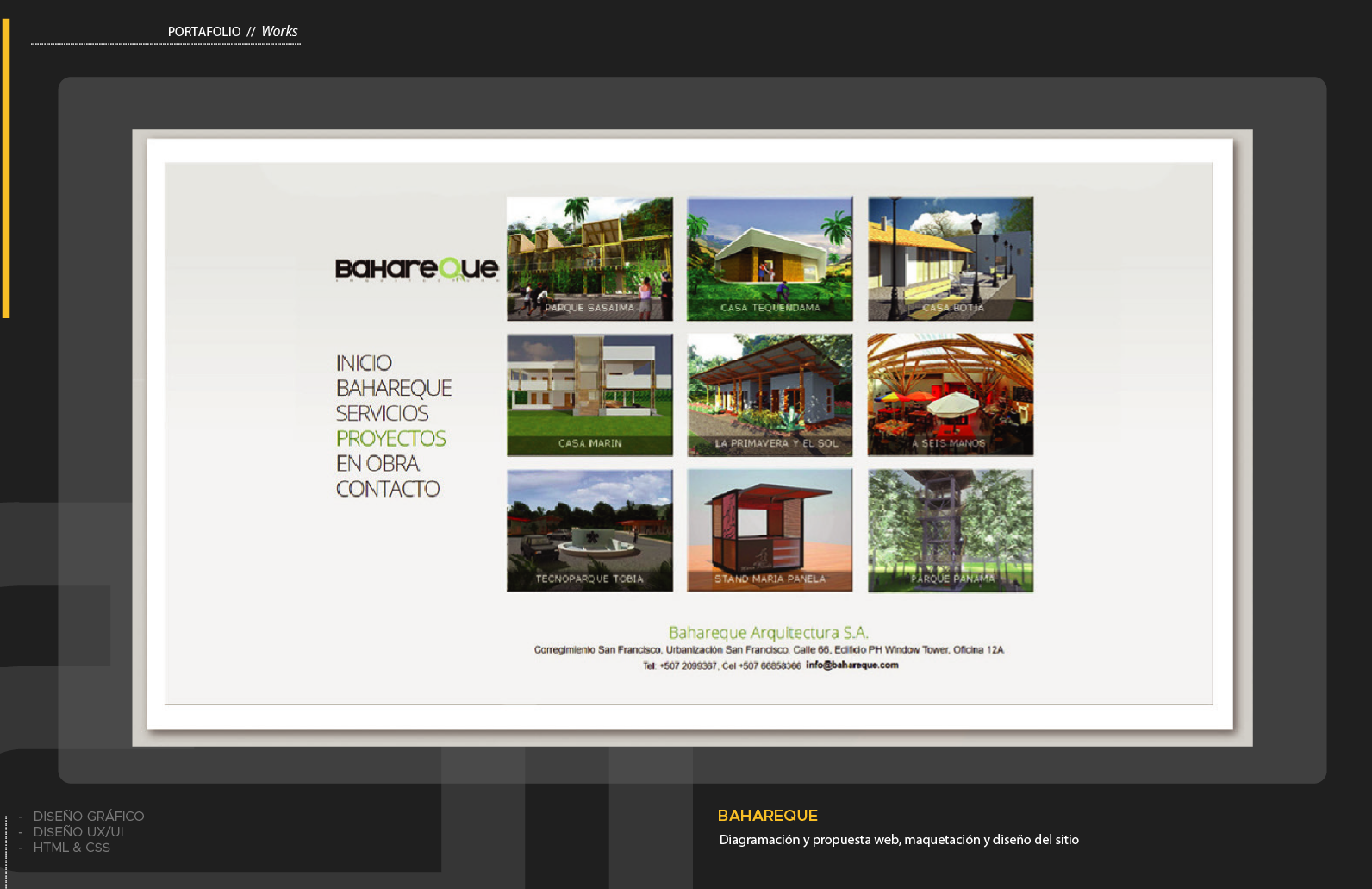Select the green PROYECTOS menu item
This screenshot has width=1372, height=889.
pyautogui.click(x=391, y=438)
